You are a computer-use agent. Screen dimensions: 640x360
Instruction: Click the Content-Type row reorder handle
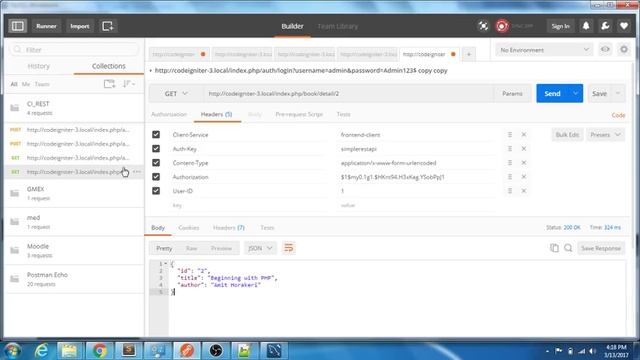pos(510,163)
